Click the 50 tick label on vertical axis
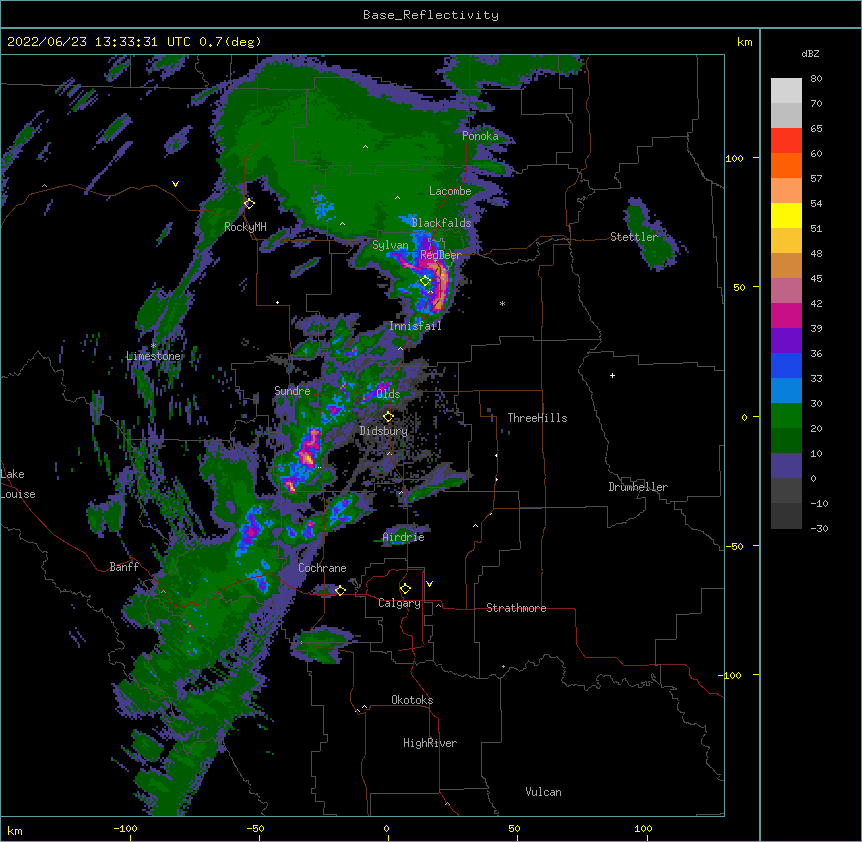The image size is (862, 842). tap(739, 287)
